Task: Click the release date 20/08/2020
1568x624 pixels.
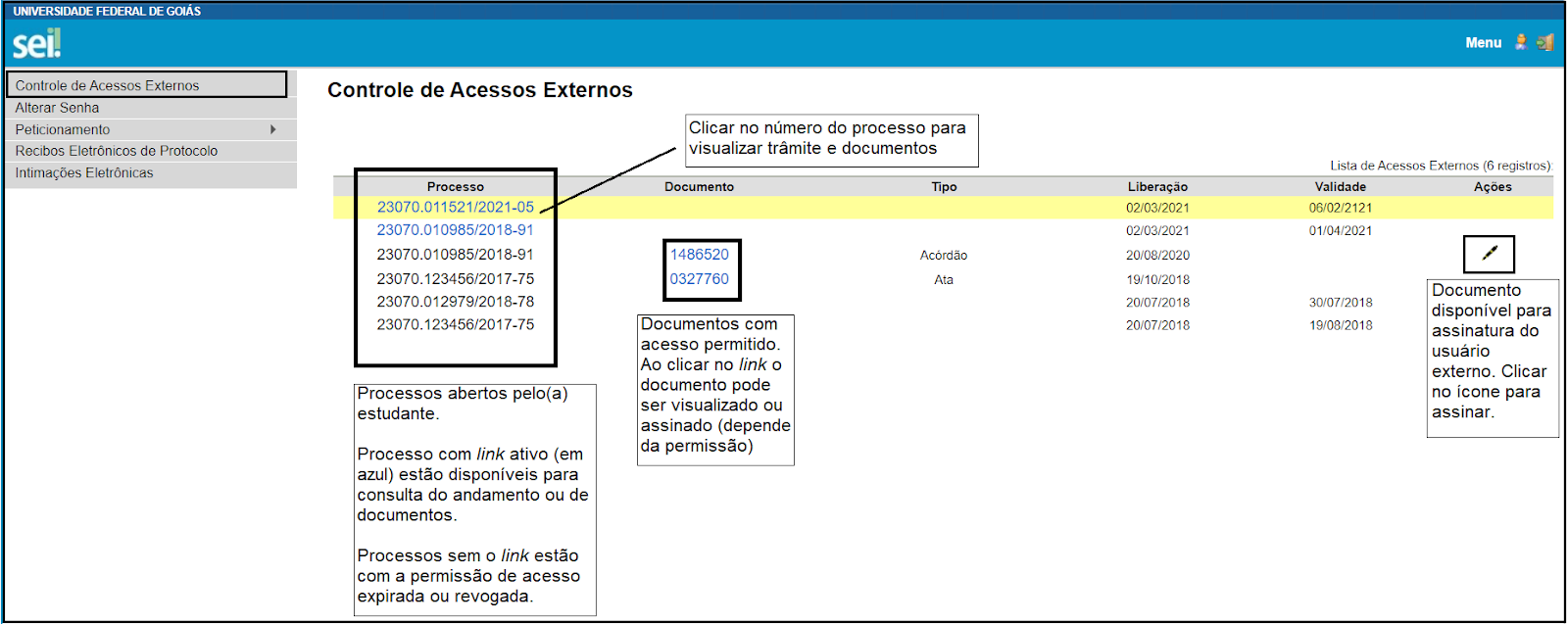Action: pyautogui.click(x=1157, y=256)
